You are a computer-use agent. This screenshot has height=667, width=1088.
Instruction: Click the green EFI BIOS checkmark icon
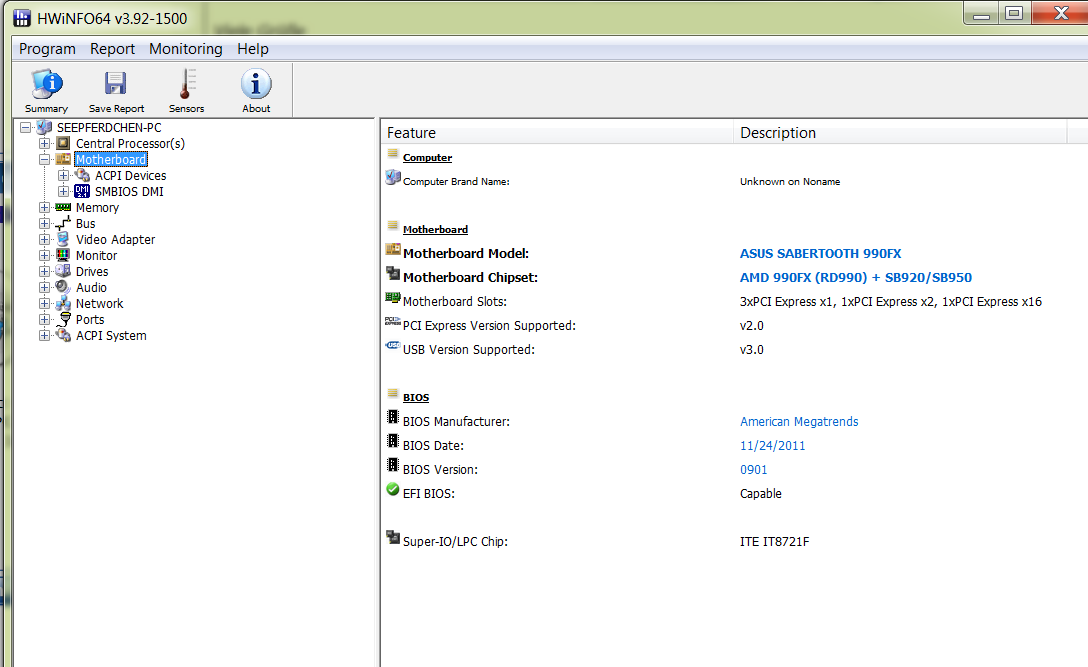click(393, 490)
